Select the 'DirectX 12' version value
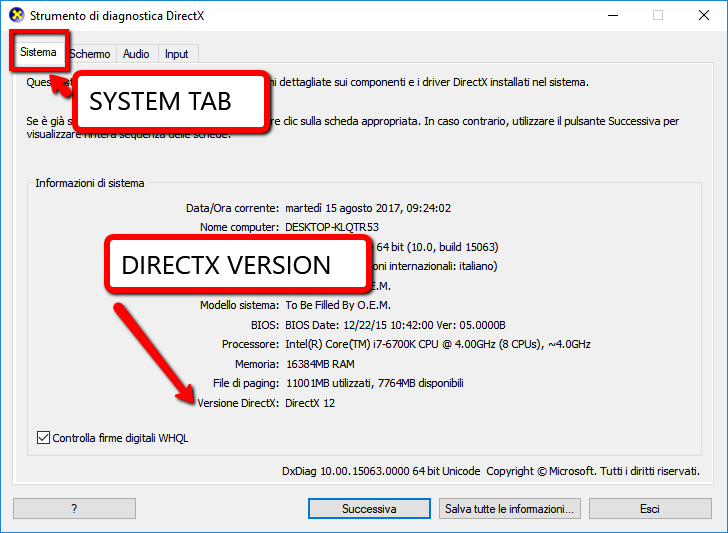Image resolution: width=728 pixels, height=533 pixels. (x=310, y=403)
